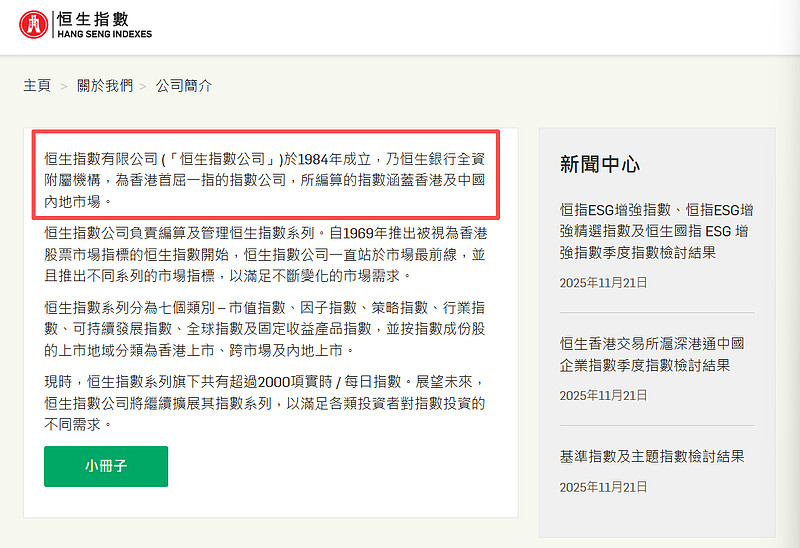The height and width of the screenshot is (548, 800).
Task: Select 公司簡介 breadcrumb item
Action: 184,85
